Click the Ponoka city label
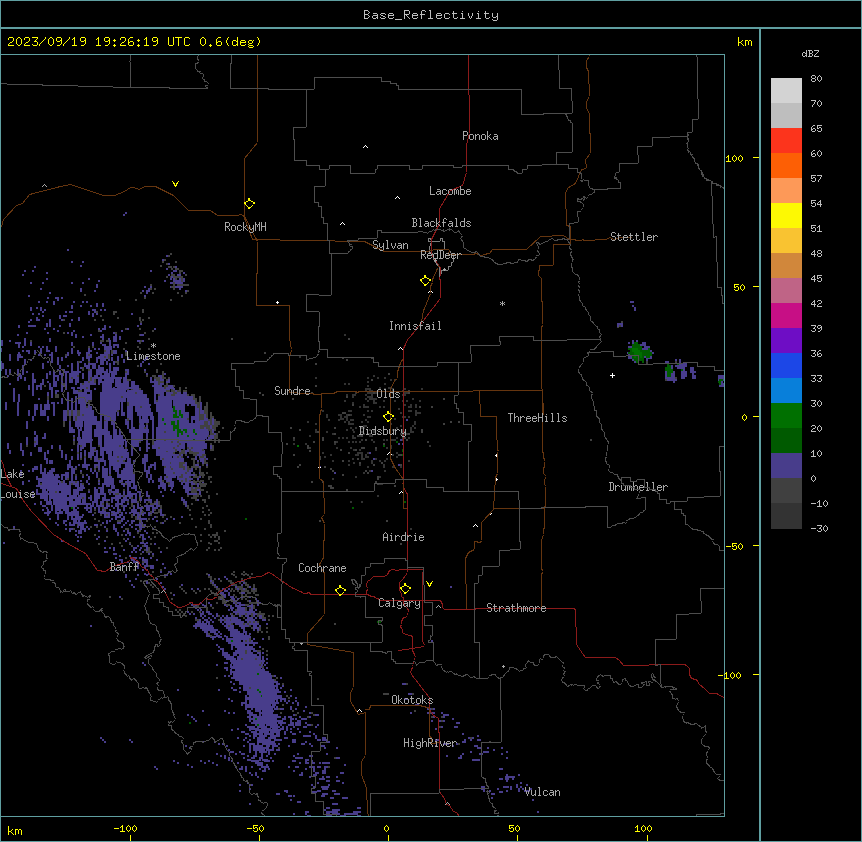This screenshot has width=862, height=842. [480, 136]
